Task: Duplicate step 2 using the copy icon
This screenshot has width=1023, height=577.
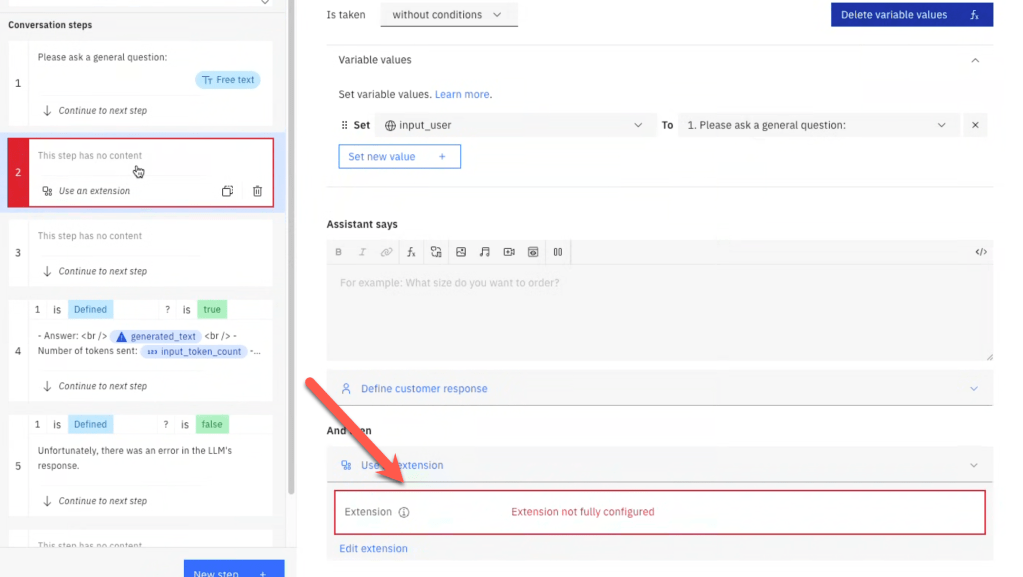Action: (x=227, y=191)
